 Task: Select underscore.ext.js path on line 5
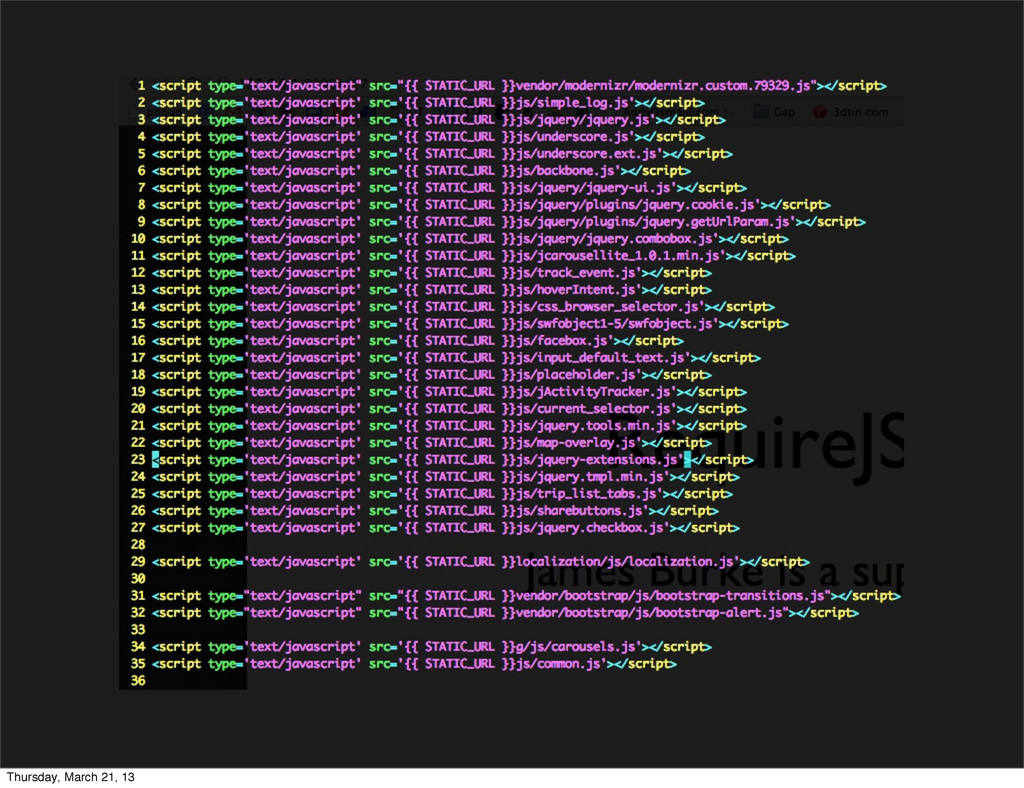(x=586, y=153)
